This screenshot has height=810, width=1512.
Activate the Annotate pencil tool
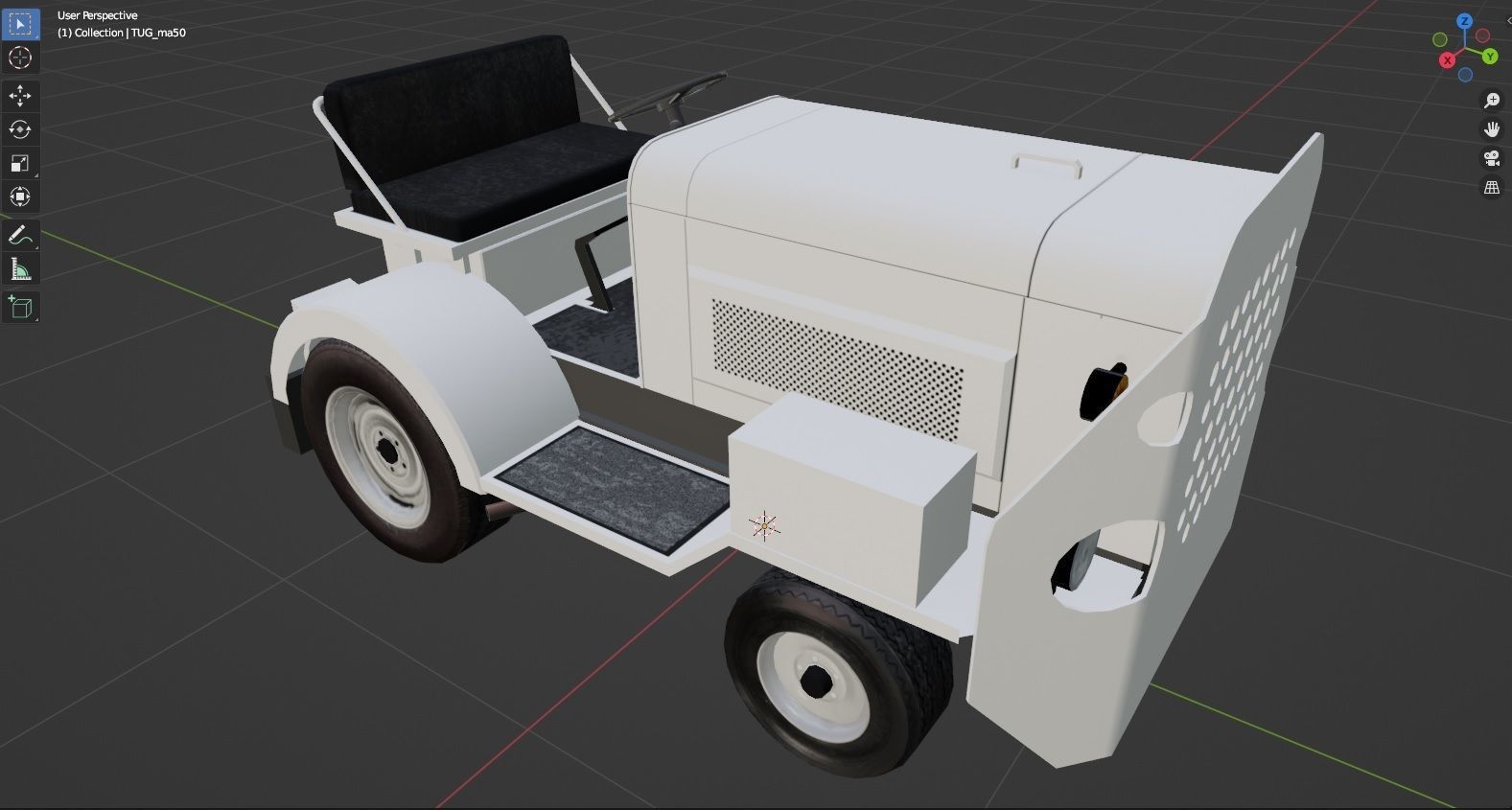coord(20,235)
